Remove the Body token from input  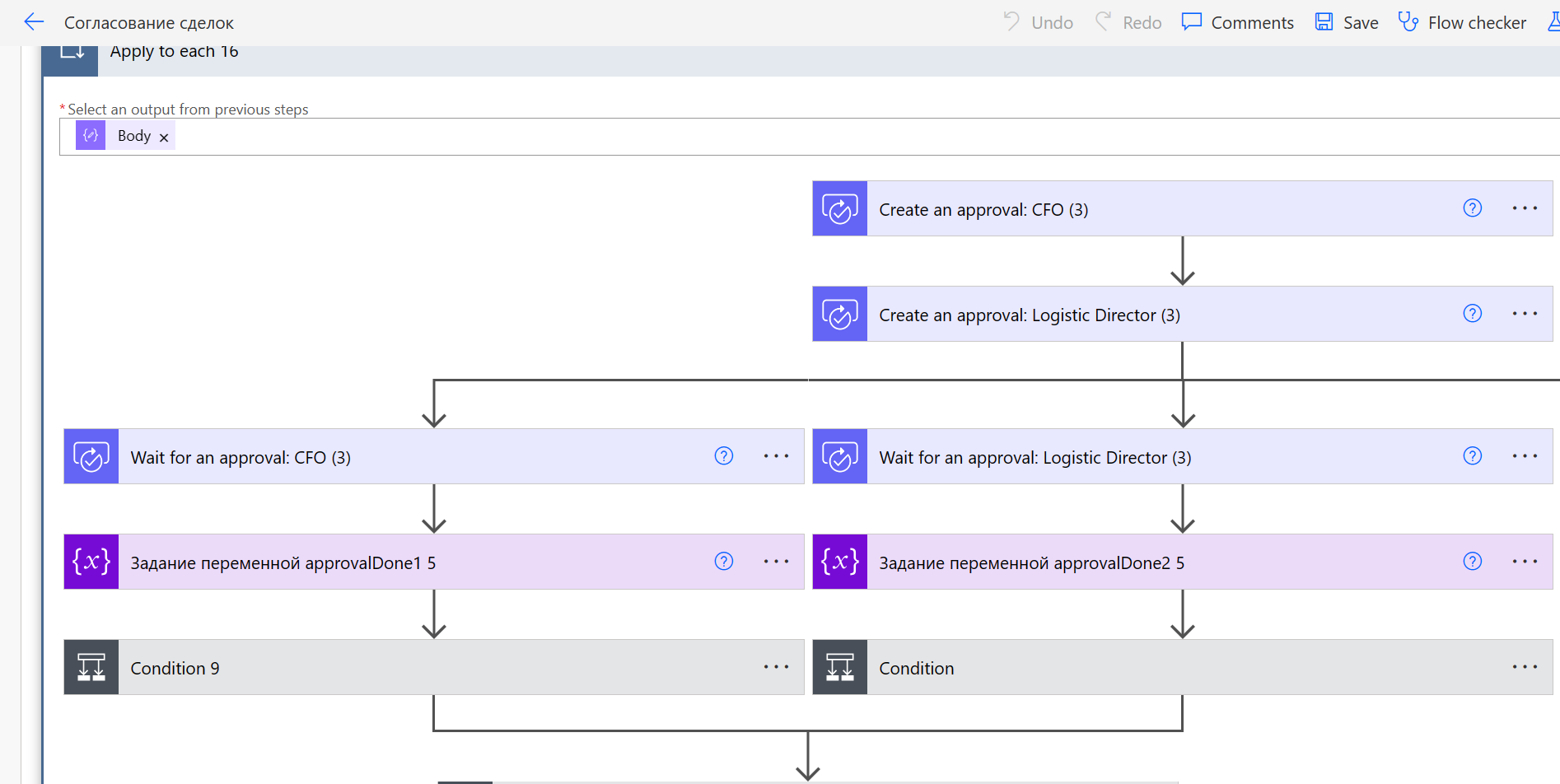point(164,138)
